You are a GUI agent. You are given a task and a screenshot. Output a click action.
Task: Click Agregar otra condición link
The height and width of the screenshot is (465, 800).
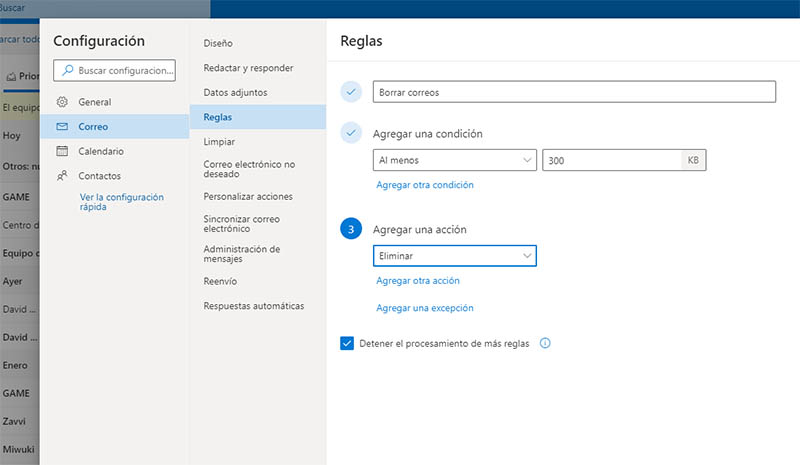424,185
